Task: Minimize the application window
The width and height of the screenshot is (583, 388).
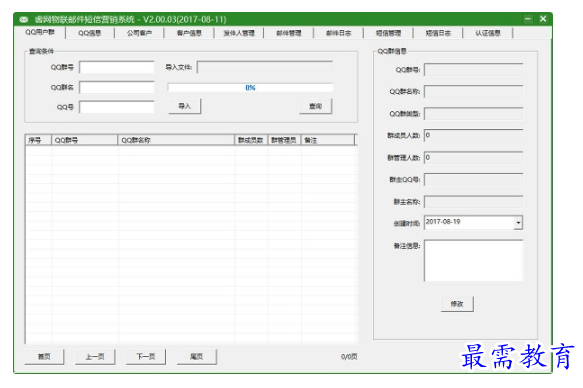Action: coord(528,19)
